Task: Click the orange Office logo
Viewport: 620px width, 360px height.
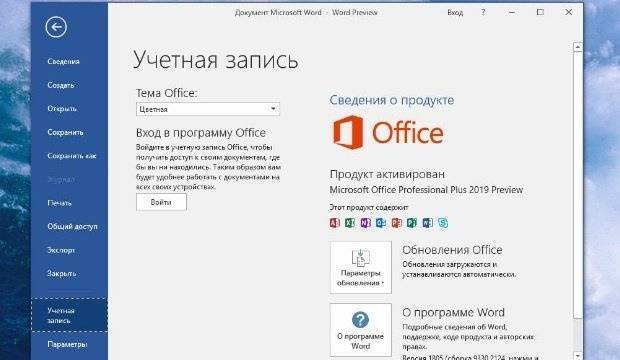Action: (x=388, y=133)
